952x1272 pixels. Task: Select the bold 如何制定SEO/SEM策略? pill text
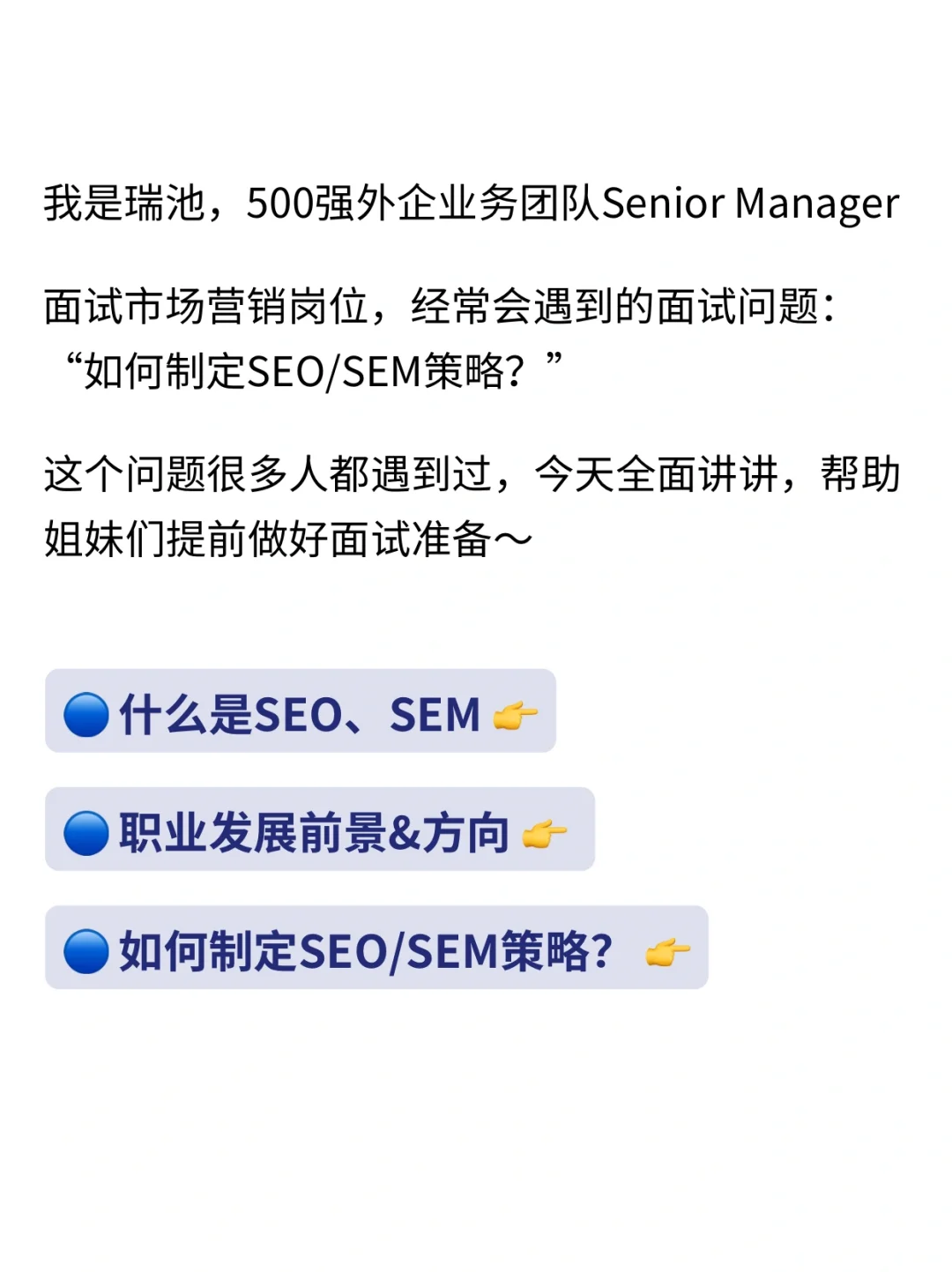click(366, 951)
